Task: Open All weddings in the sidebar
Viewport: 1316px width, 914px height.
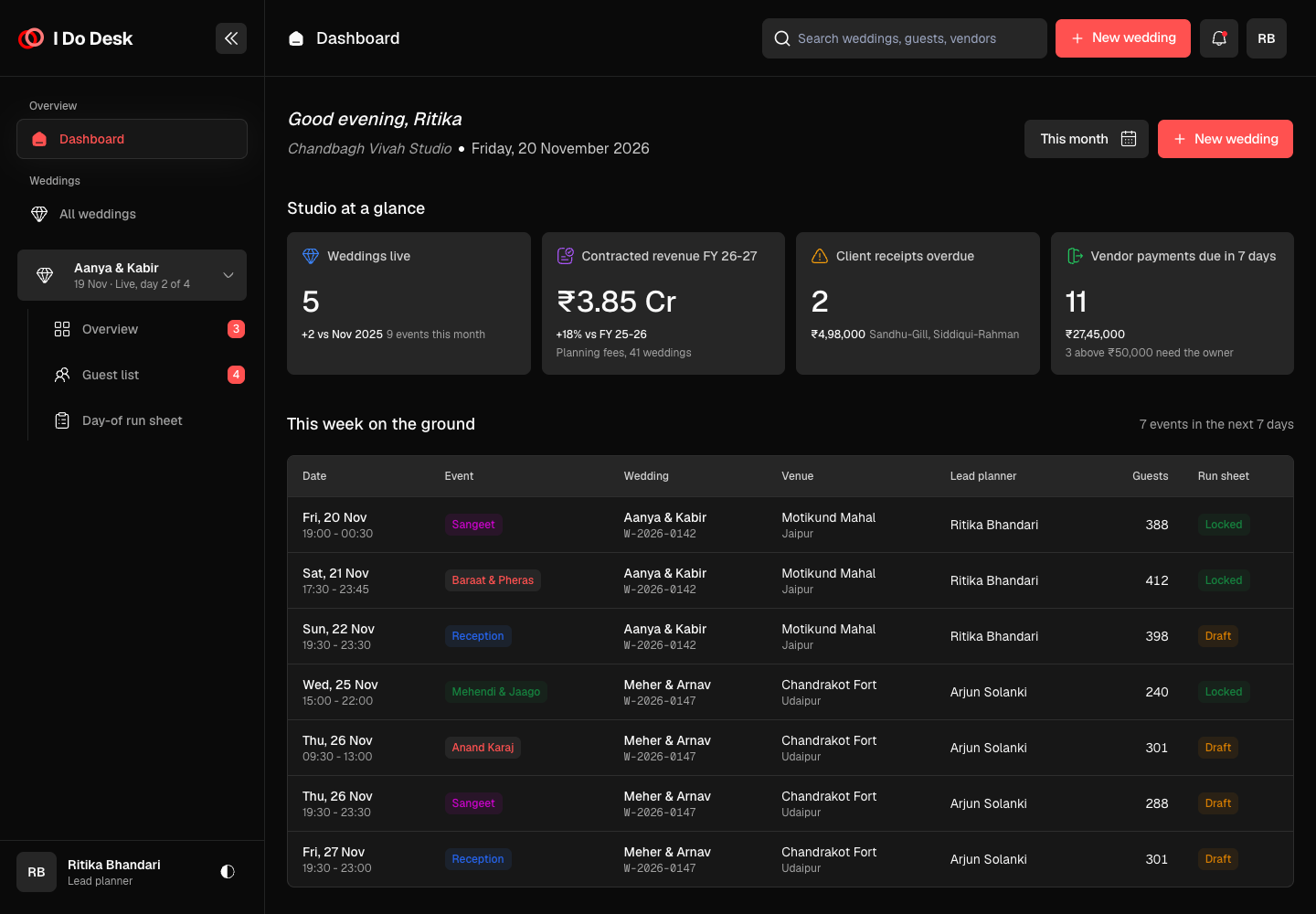Action: tap(132, 214)
